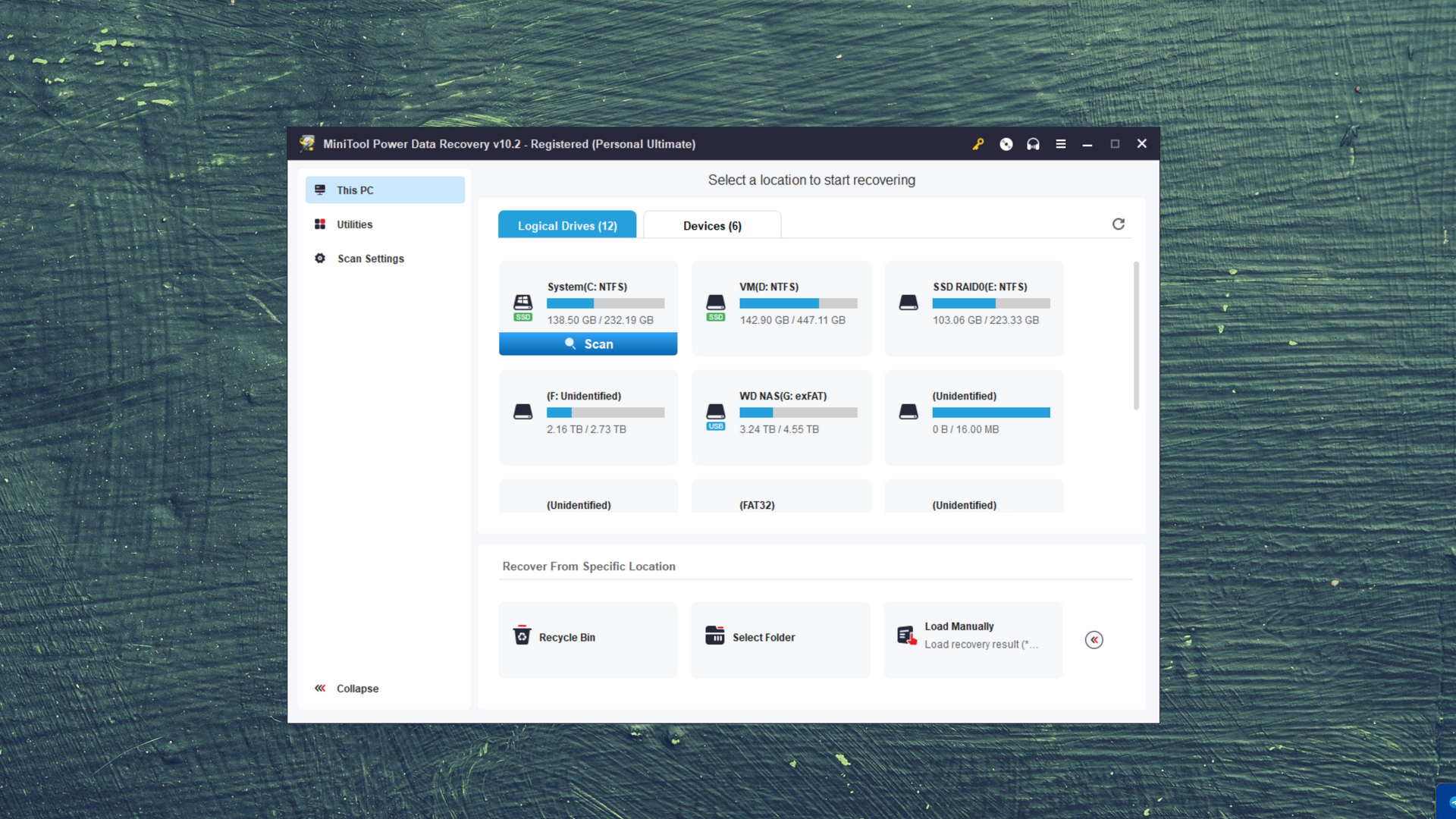
Task: Minimize the MiniTool window
Action: (1087, 144)
